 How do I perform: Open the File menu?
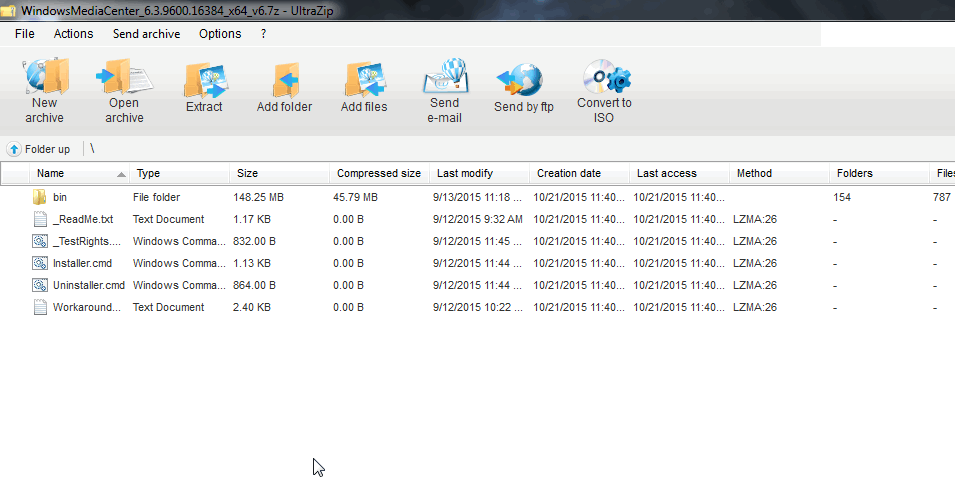pos(25,34)
